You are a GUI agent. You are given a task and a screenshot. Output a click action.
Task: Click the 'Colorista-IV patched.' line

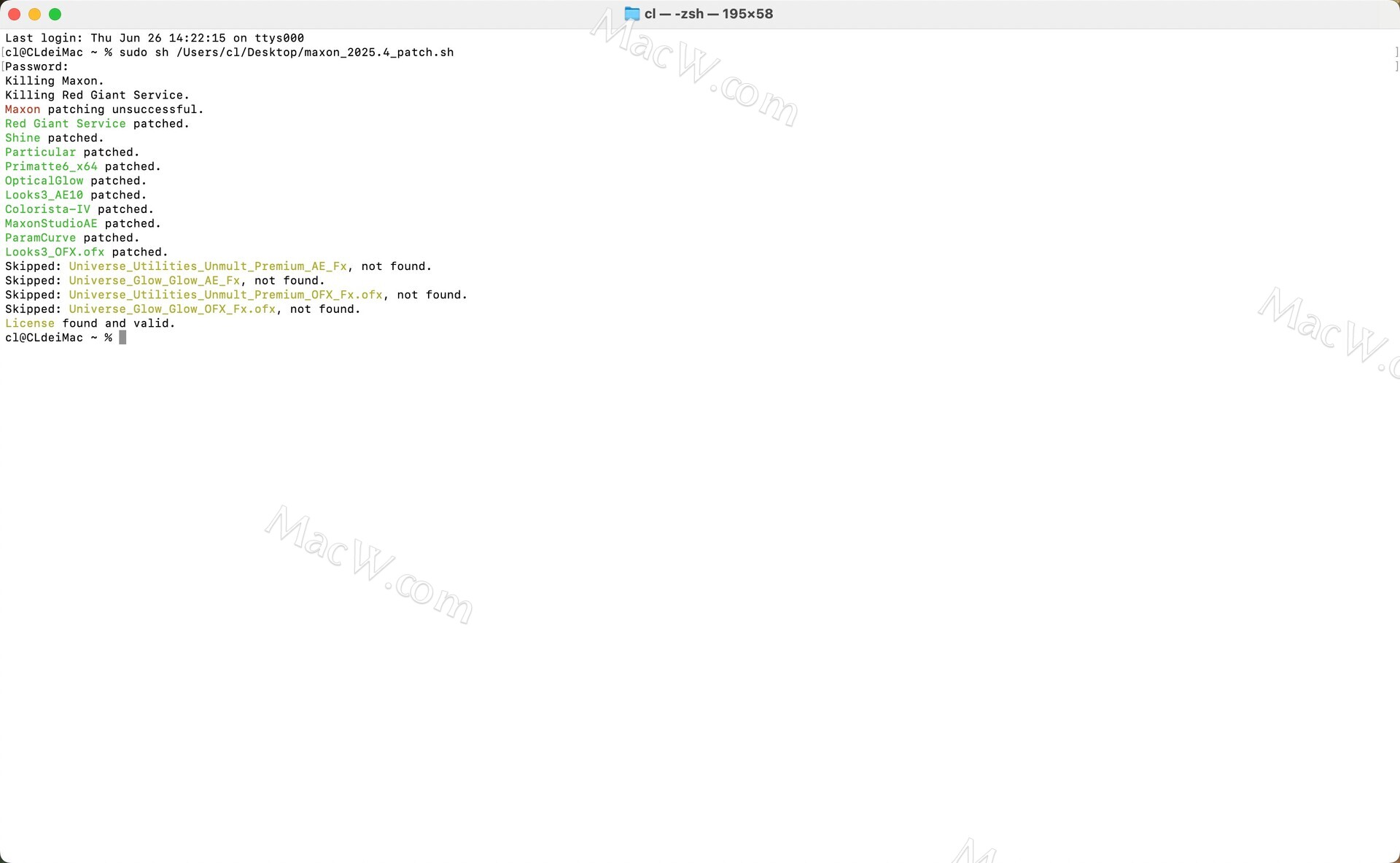[x=79, y=209]
